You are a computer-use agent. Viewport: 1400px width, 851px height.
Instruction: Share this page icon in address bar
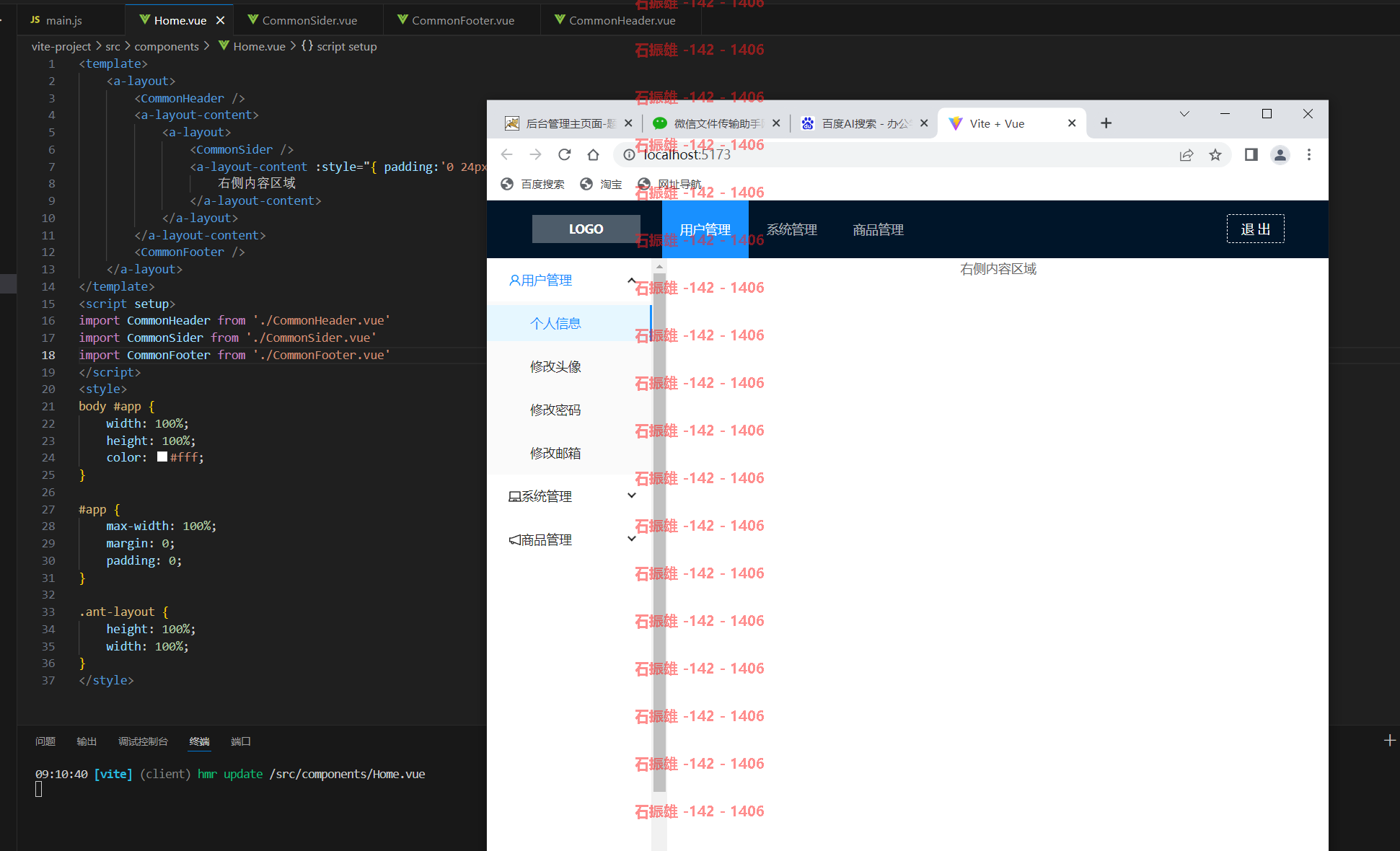pyautogui.click(x=1187, y=154)
